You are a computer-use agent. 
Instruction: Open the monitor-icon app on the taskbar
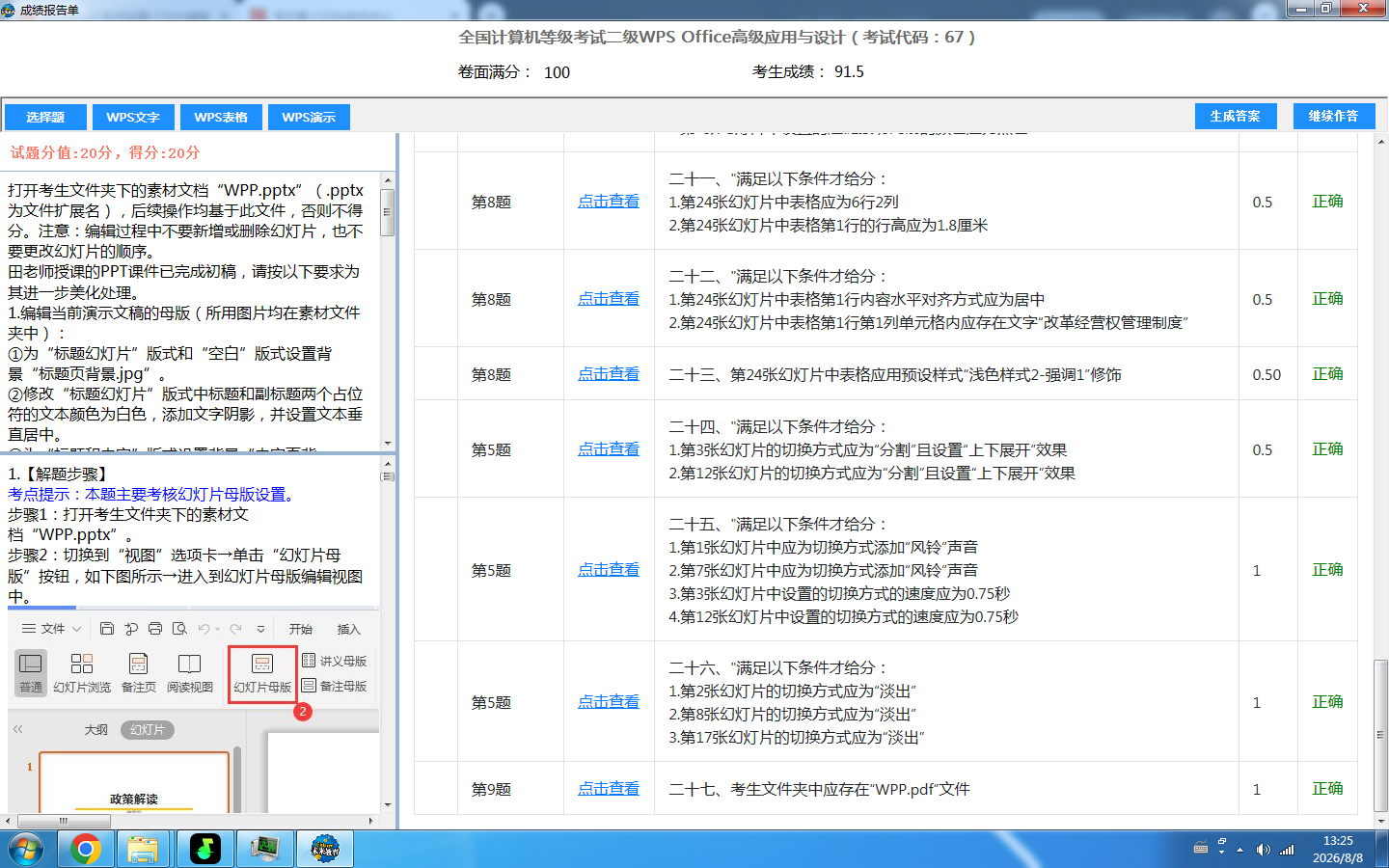point(264,850)
